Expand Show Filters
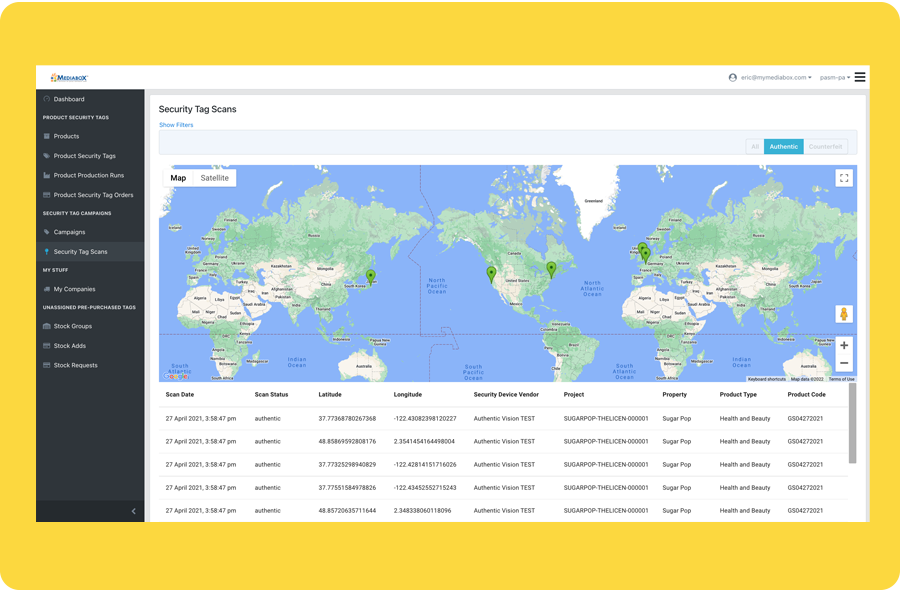Viewport: 900px width, 593px height. (x=176, y=125)
